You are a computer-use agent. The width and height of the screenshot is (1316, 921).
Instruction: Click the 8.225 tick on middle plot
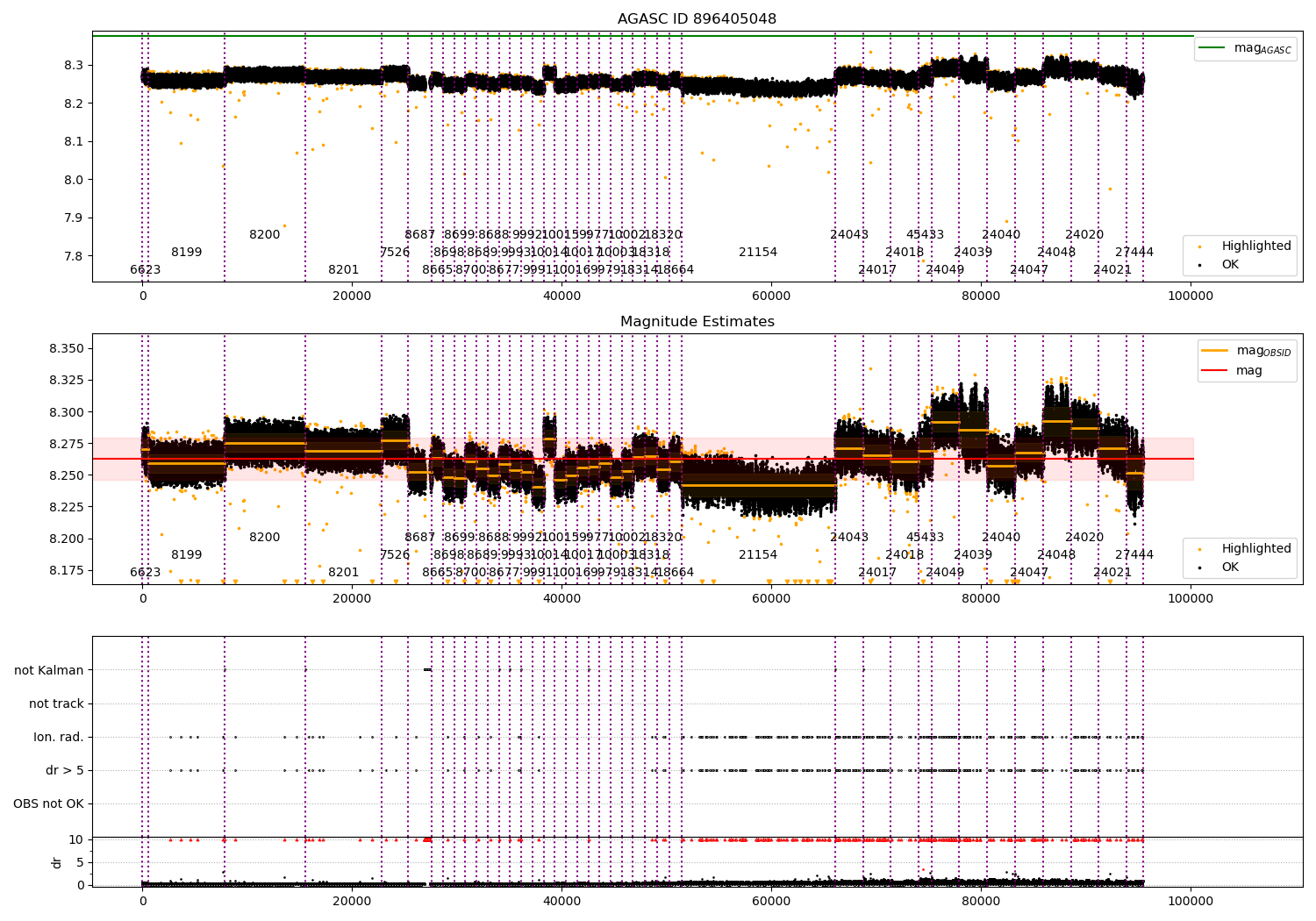click(66, 507)
